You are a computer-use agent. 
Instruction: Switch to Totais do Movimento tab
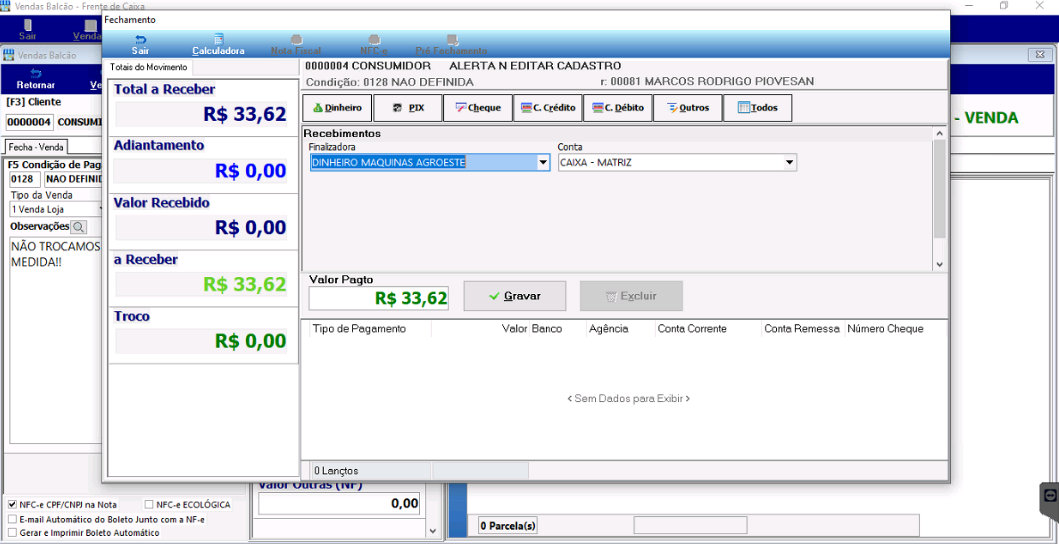149,68
